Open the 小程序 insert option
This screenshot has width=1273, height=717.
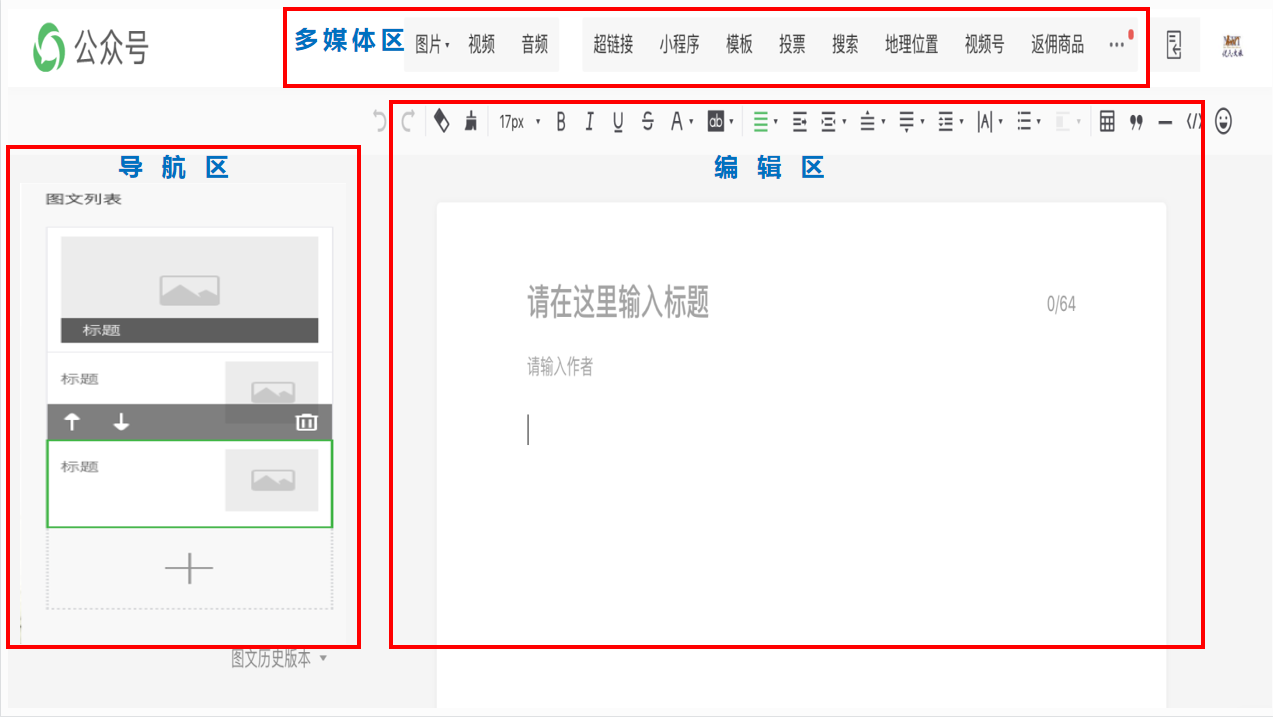[x=679, y=43]
